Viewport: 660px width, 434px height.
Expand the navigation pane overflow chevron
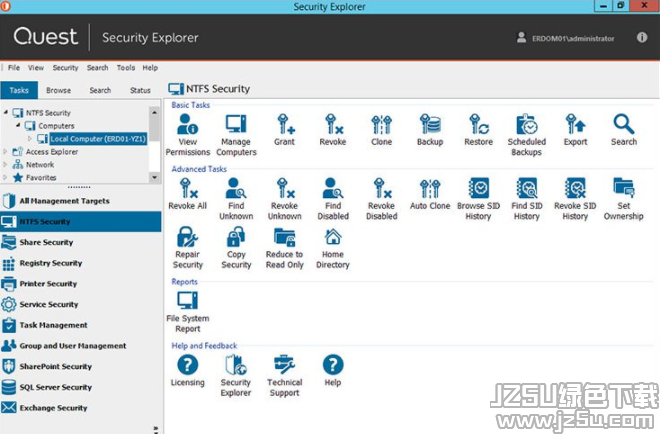pyautogui.click(x=156, y=429)
